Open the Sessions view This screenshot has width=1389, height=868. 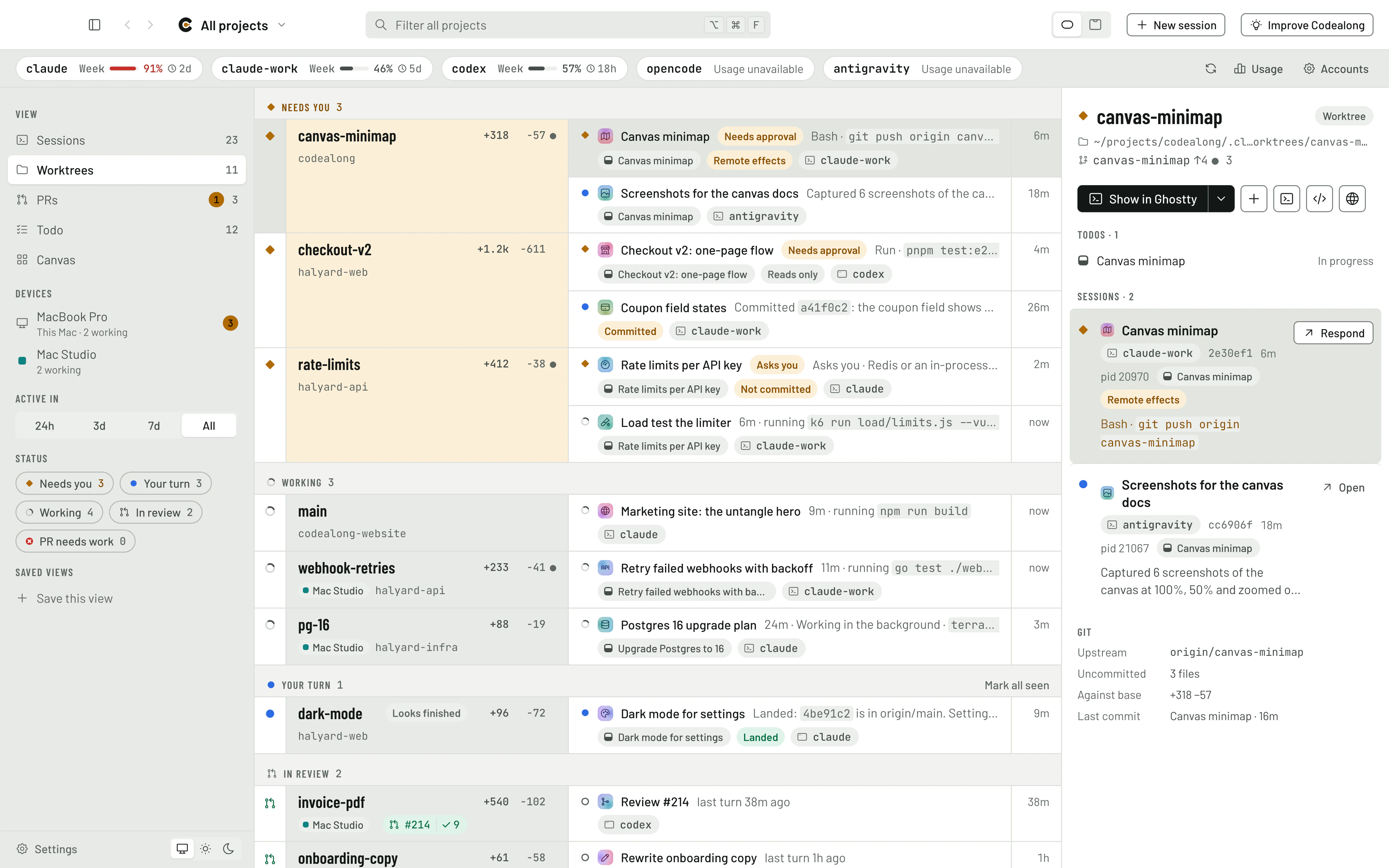click(127, 140)
